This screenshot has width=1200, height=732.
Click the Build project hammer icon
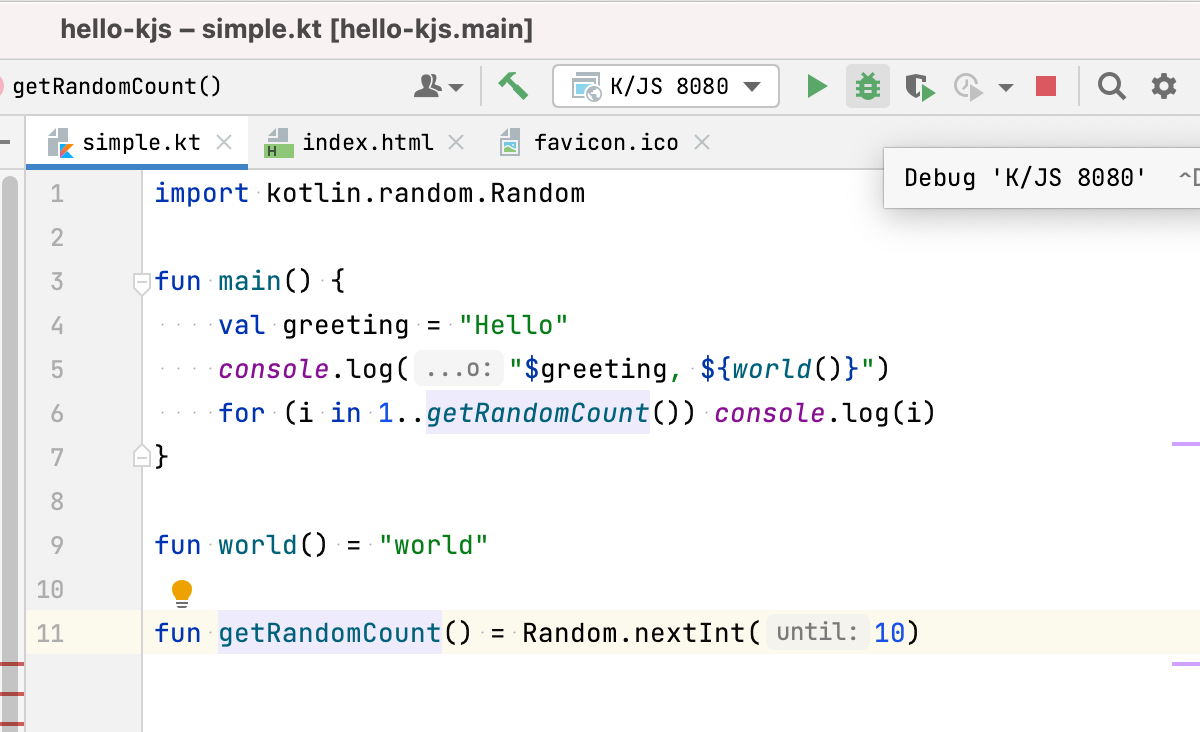[x=513, y=86]
